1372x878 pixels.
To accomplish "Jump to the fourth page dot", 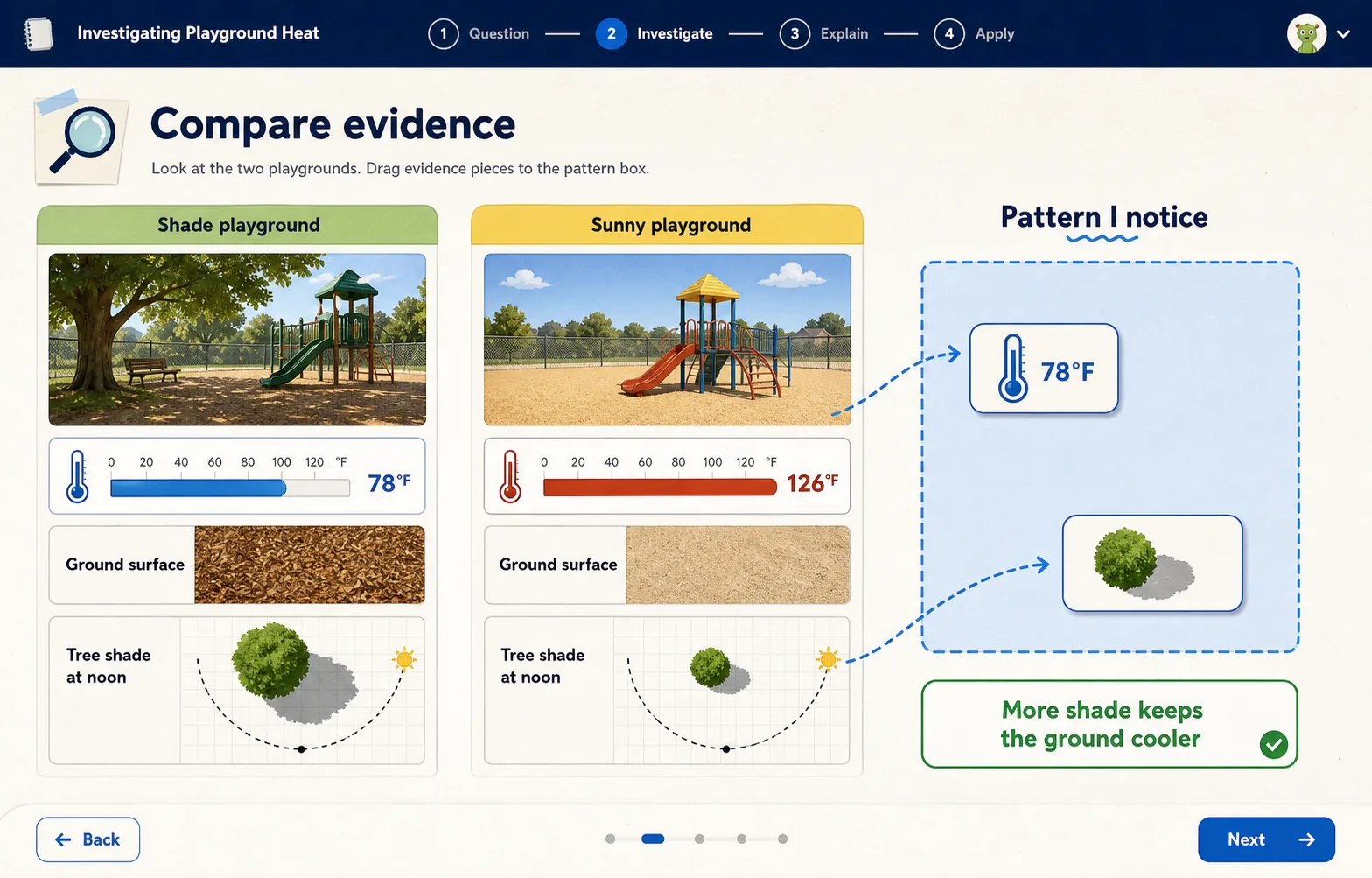I will point(741,839).
